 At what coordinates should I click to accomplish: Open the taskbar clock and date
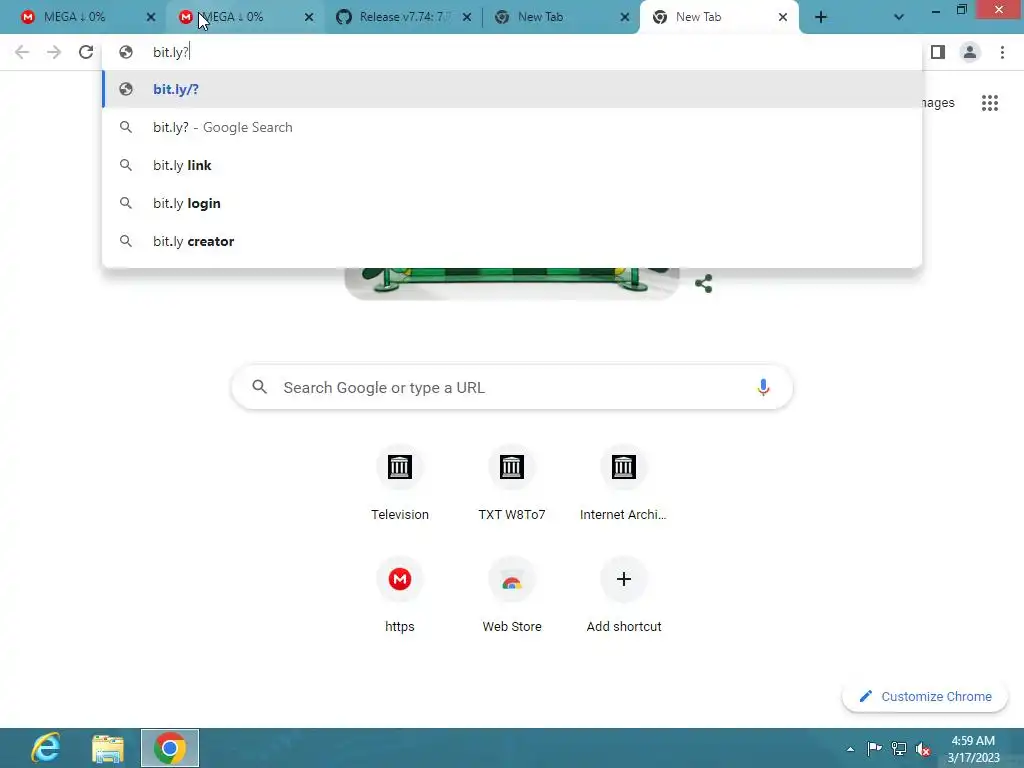(973, 749)
